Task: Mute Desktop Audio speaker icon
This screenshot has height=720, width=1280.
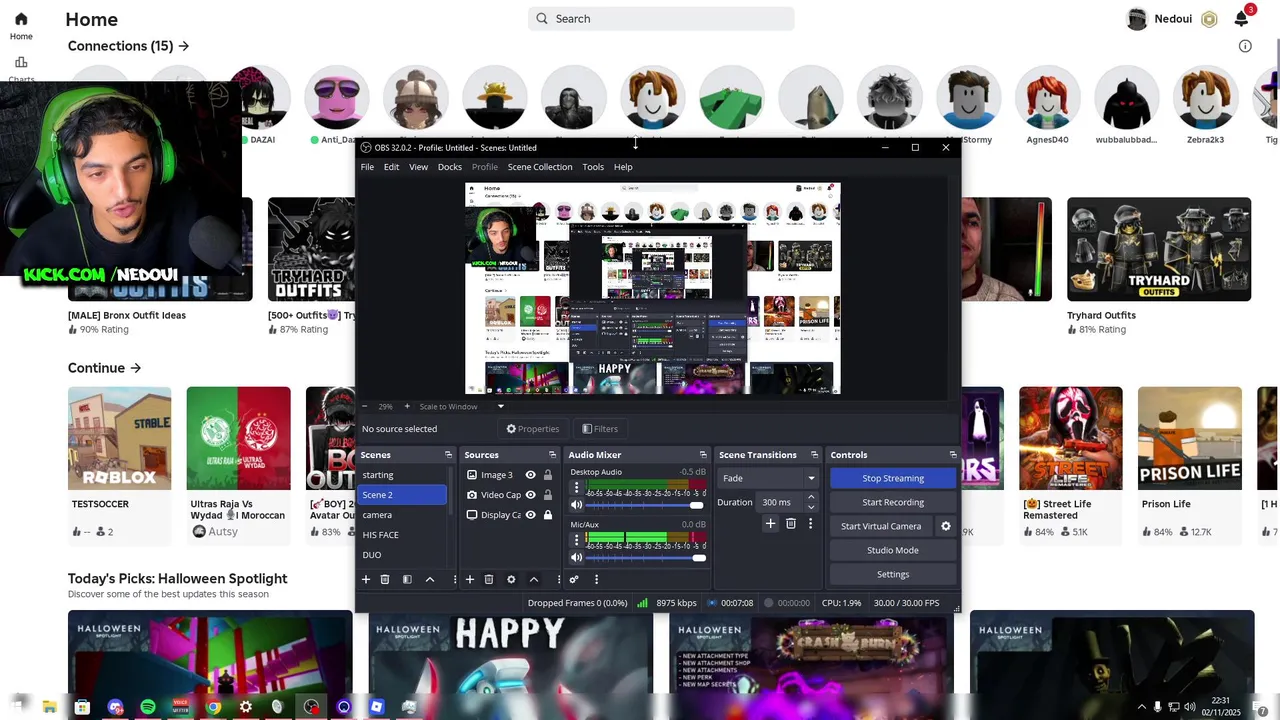Action: [x=576, y=505]
